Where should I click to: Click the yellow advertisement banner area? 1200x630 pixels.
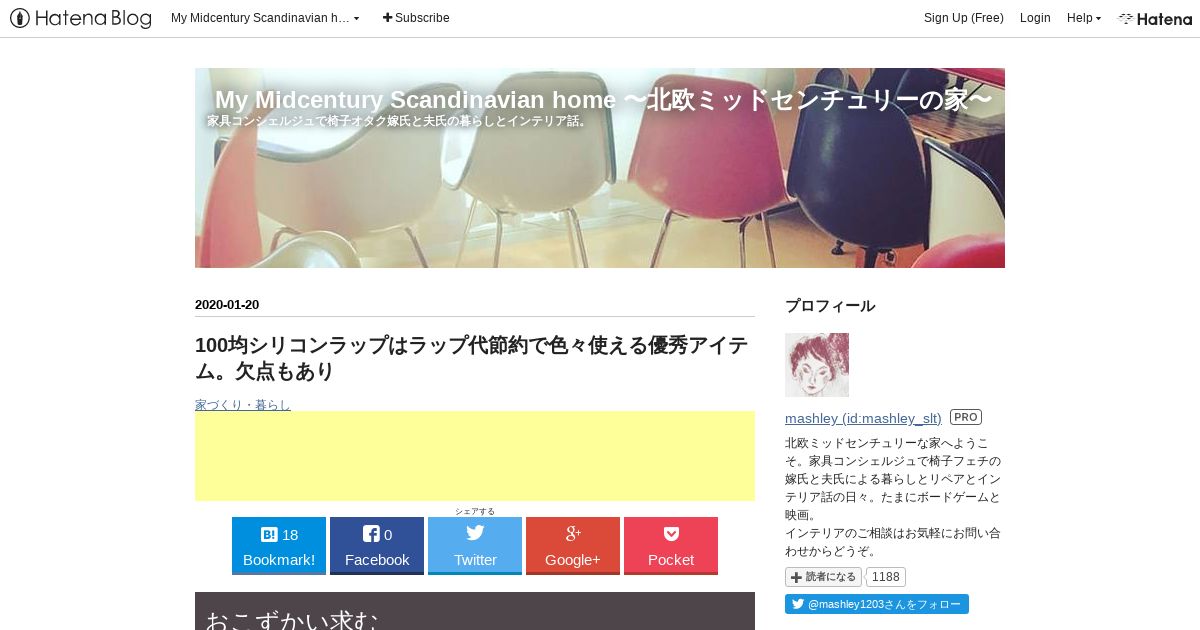point(475,456)
